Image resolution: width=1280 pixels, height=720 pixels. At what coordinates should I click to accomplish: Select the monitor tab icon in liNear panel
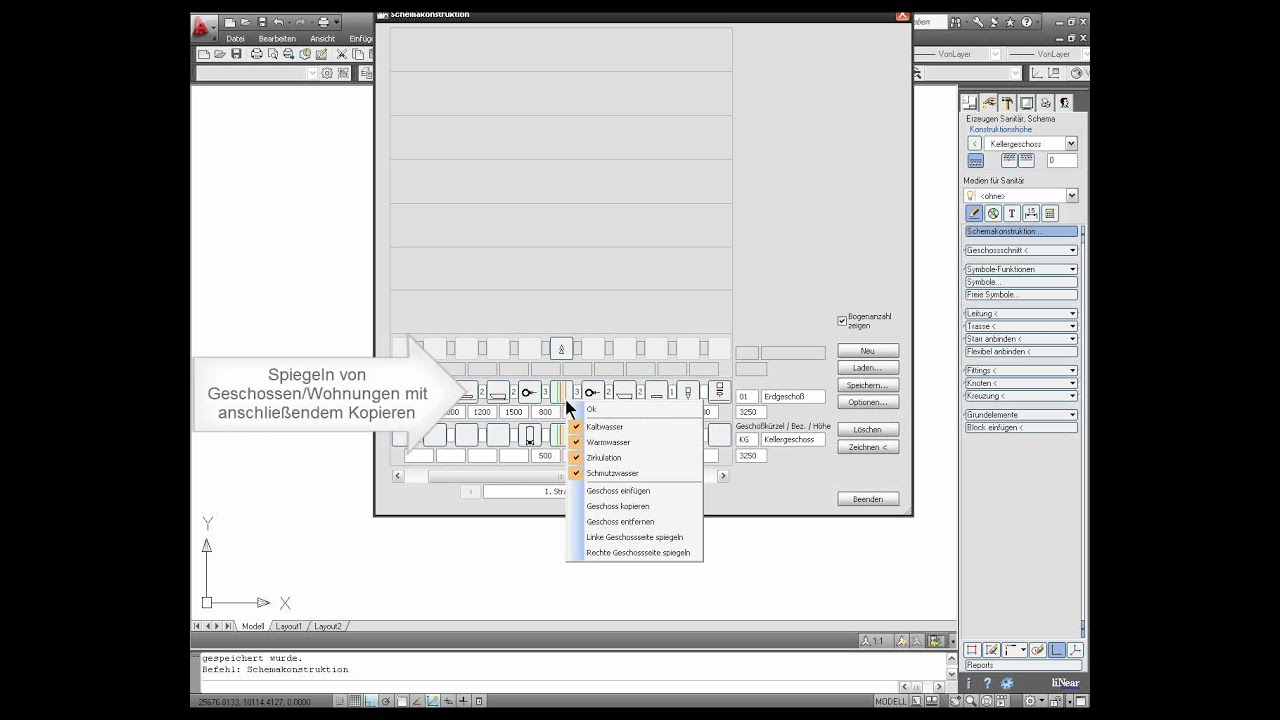[1026, 102]
